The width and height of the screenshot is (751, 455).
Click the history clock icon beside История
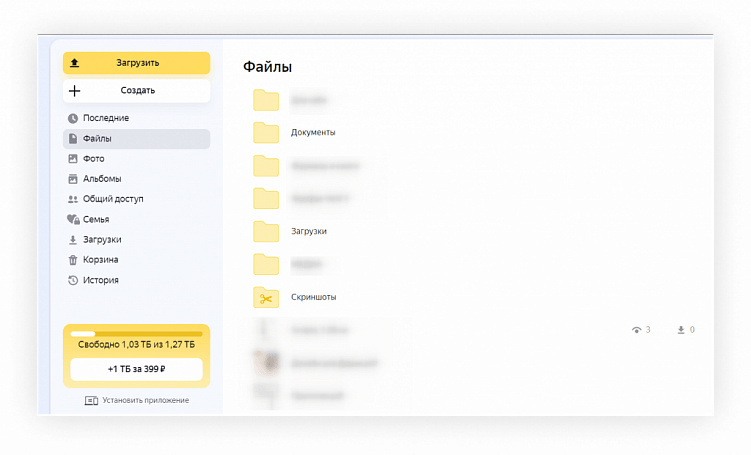pos(73,280)
